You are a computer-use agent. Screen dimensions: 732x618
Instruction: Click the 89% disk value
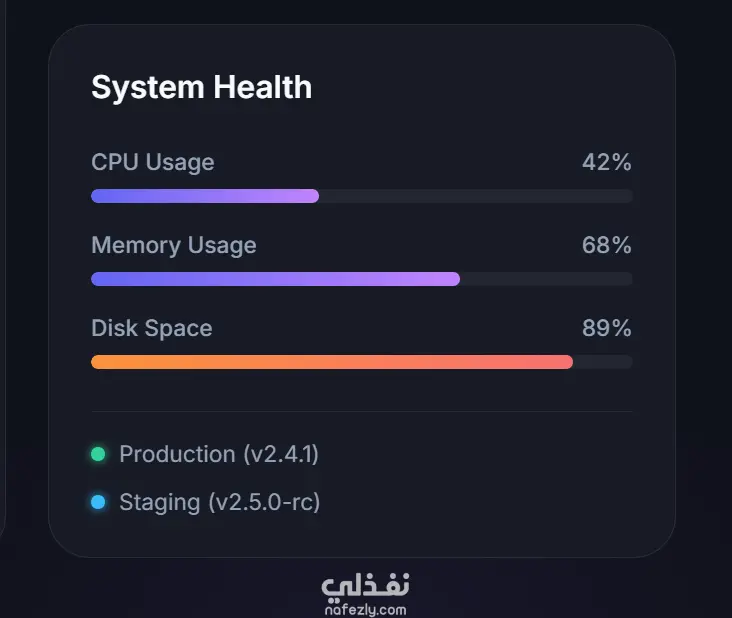point(606,328)
